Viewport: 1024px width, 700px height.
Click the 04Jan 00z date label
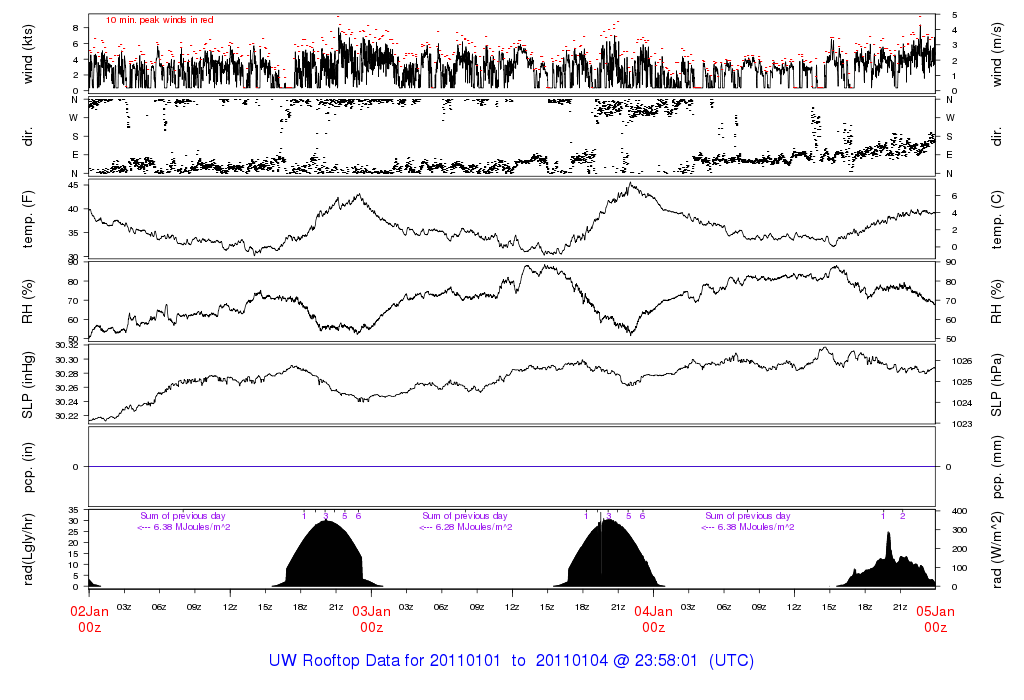(x=653, y=619)
